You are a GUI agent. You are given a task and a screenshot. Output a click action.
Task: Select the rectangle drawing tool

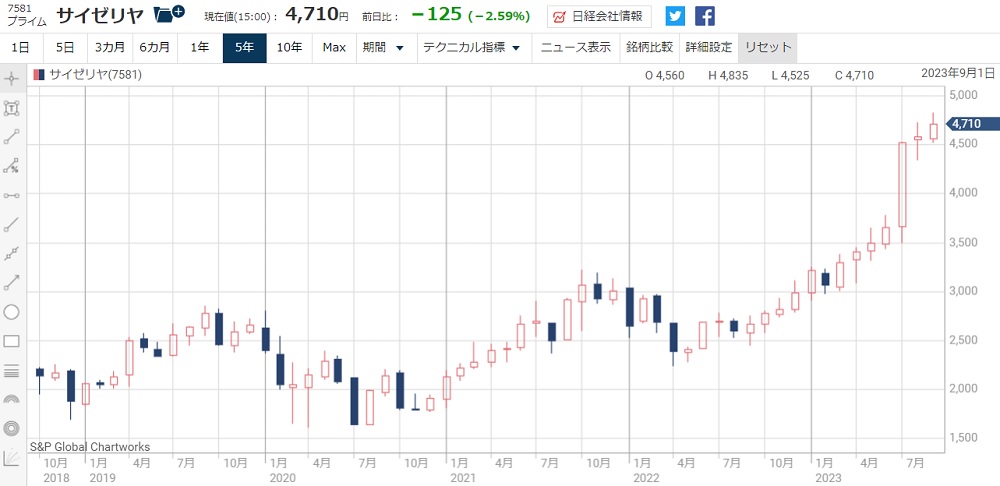(x=11, y=341)
